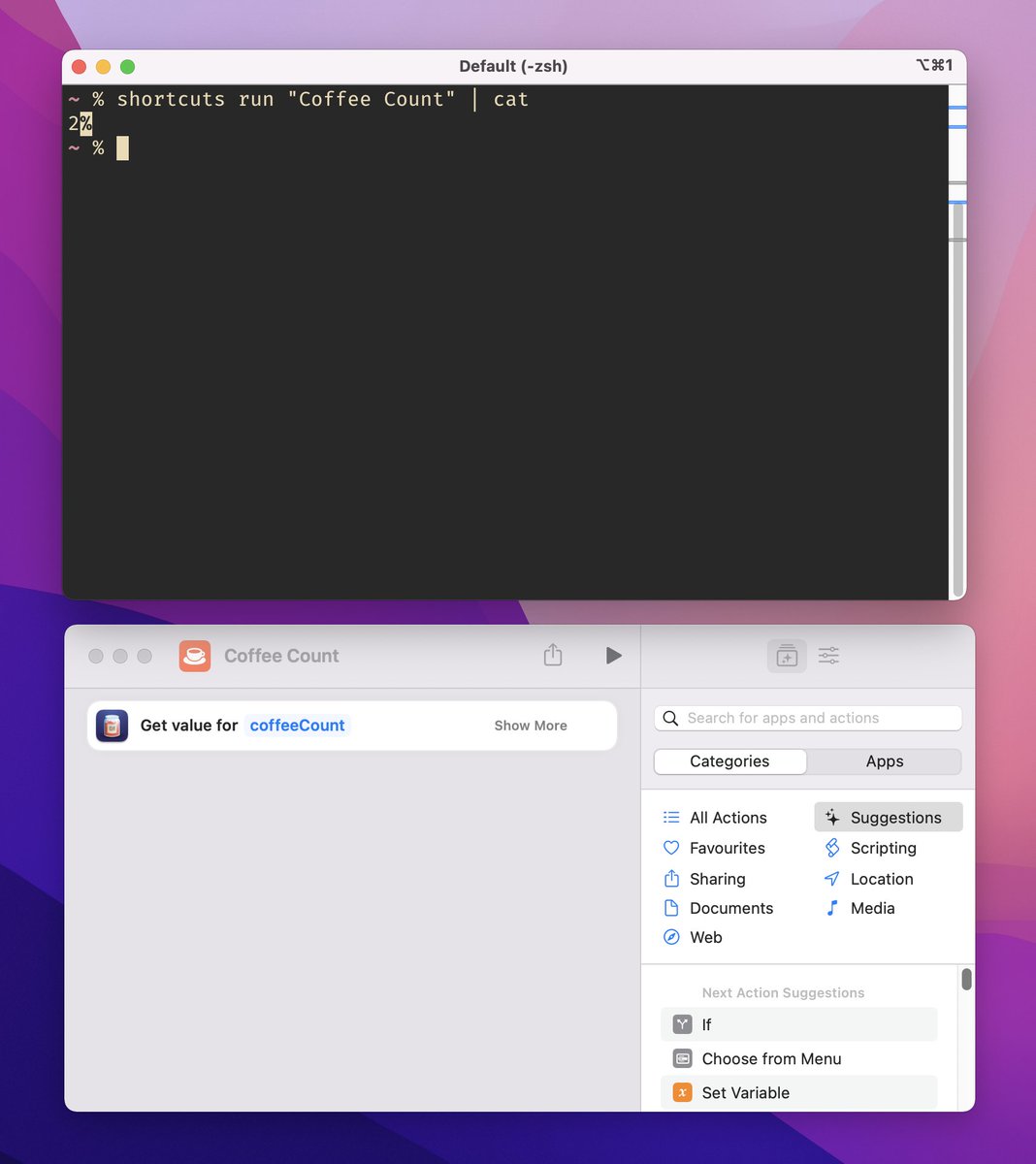Click the Default (-zsh) terminal title

(x=513, y=66)
